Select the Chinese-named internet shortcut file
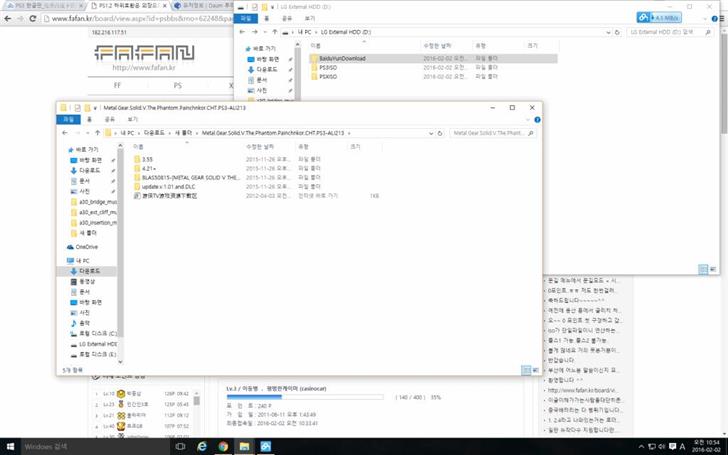728x455 pixels. [166, 196]
